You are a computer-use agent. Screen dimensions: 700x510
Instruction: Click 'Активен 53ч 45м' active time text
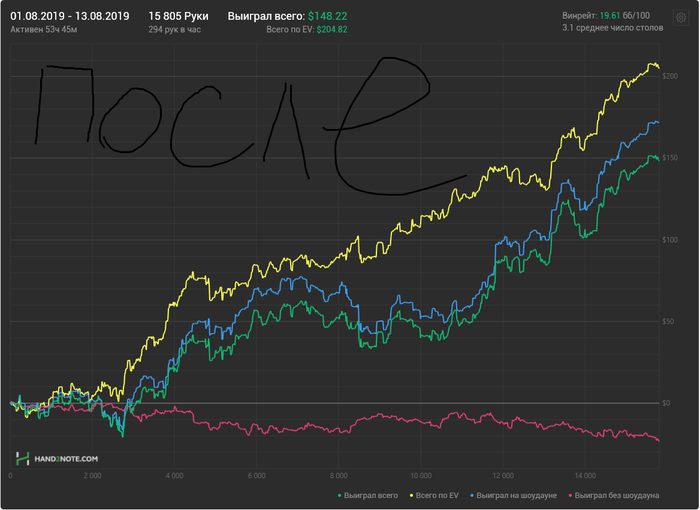pyautogui.click(x=44, y=29)
